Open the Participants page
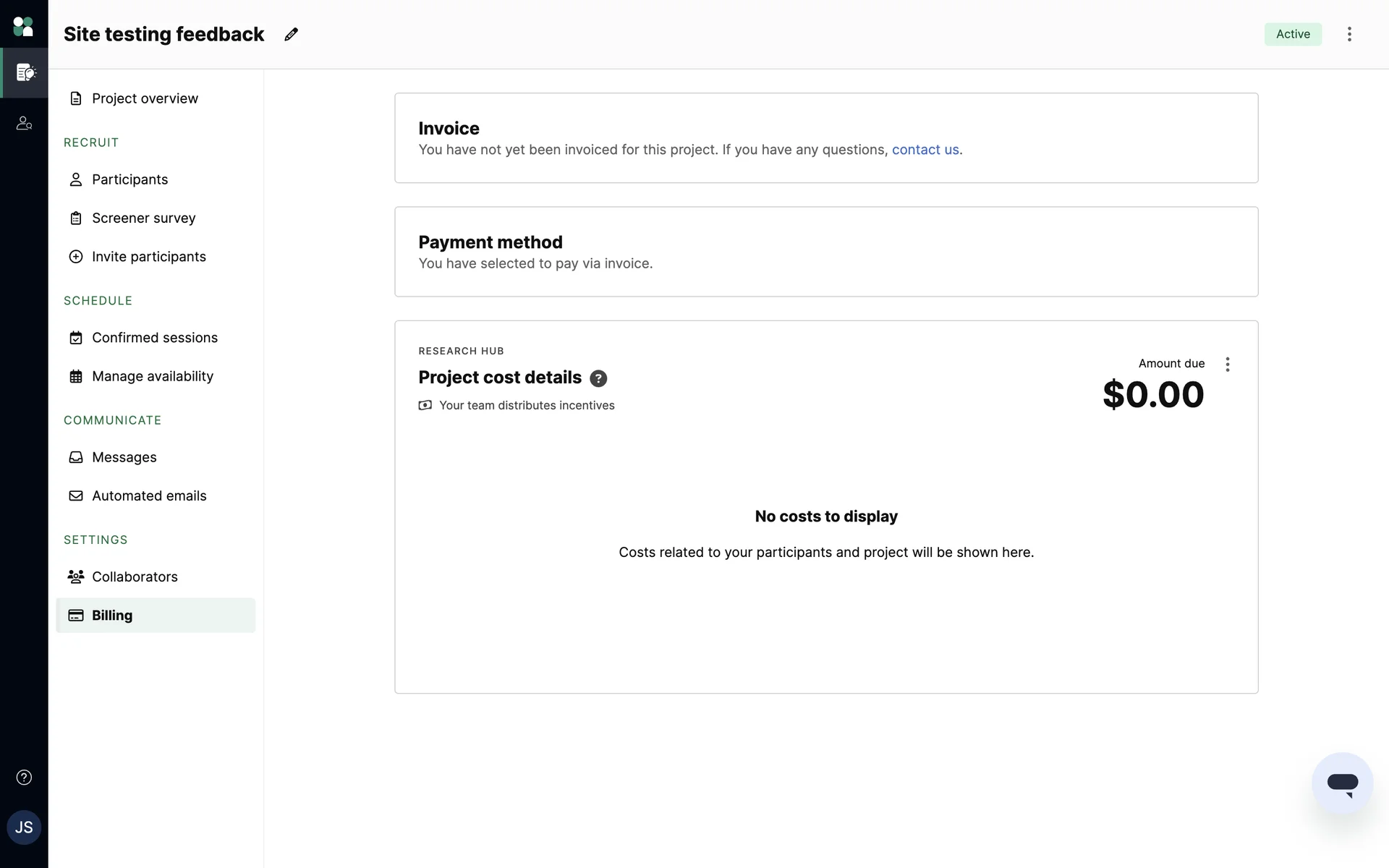Screen dimensions: 1389x868 click(x=129, y=179)
